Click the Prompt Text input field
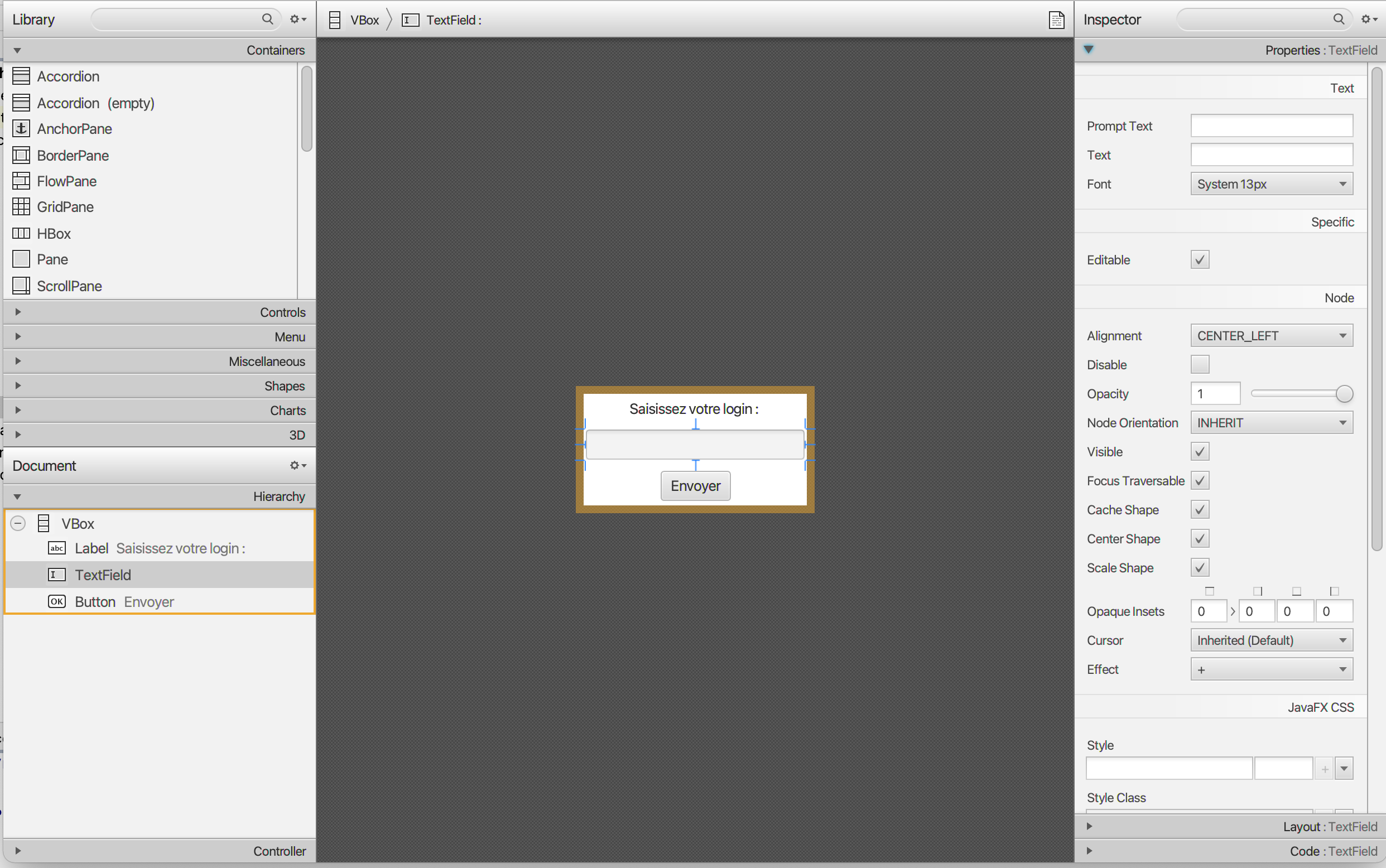The height and width of the screenshot is (868, 1386). [1271, 126]
